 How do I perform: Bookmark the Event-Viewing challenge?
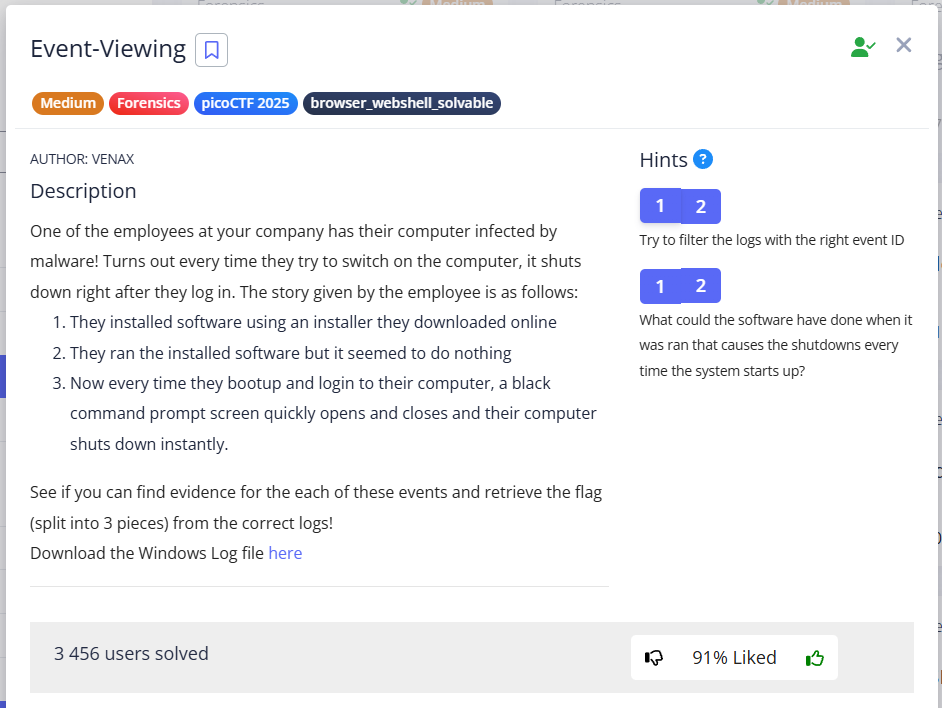click(211, 50)
